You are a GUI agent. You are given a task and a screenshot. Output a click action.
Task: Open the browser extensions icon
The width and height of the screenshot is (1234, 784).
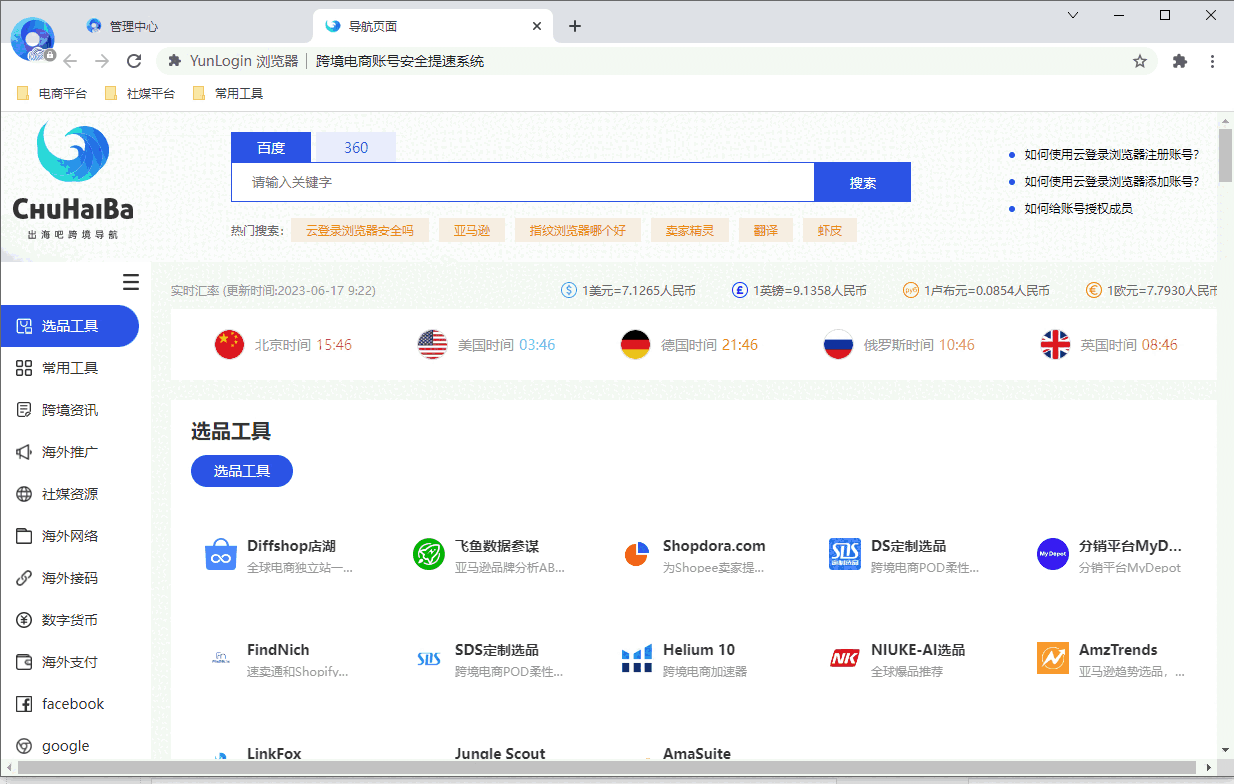(1180, 60)
